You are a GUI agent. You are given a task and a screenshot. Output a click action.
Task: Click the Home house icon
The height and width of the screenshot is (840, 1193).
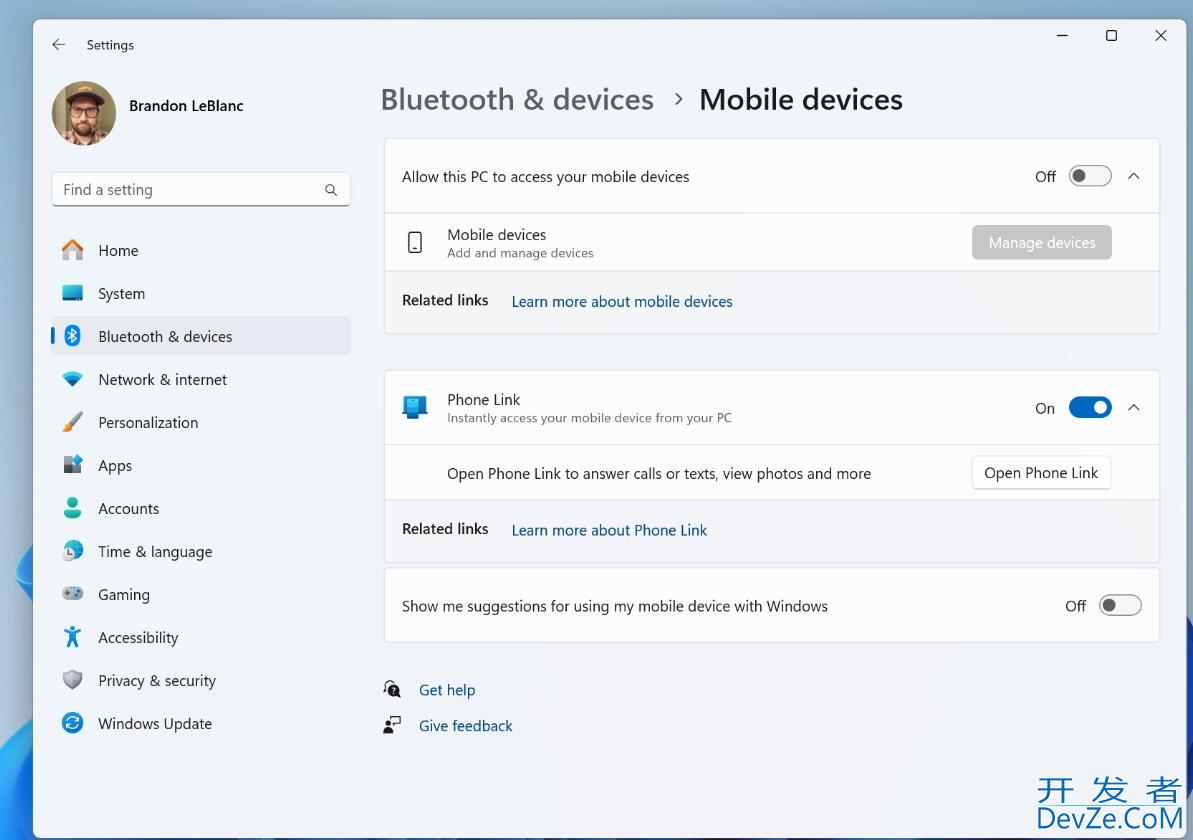(72, 250)
